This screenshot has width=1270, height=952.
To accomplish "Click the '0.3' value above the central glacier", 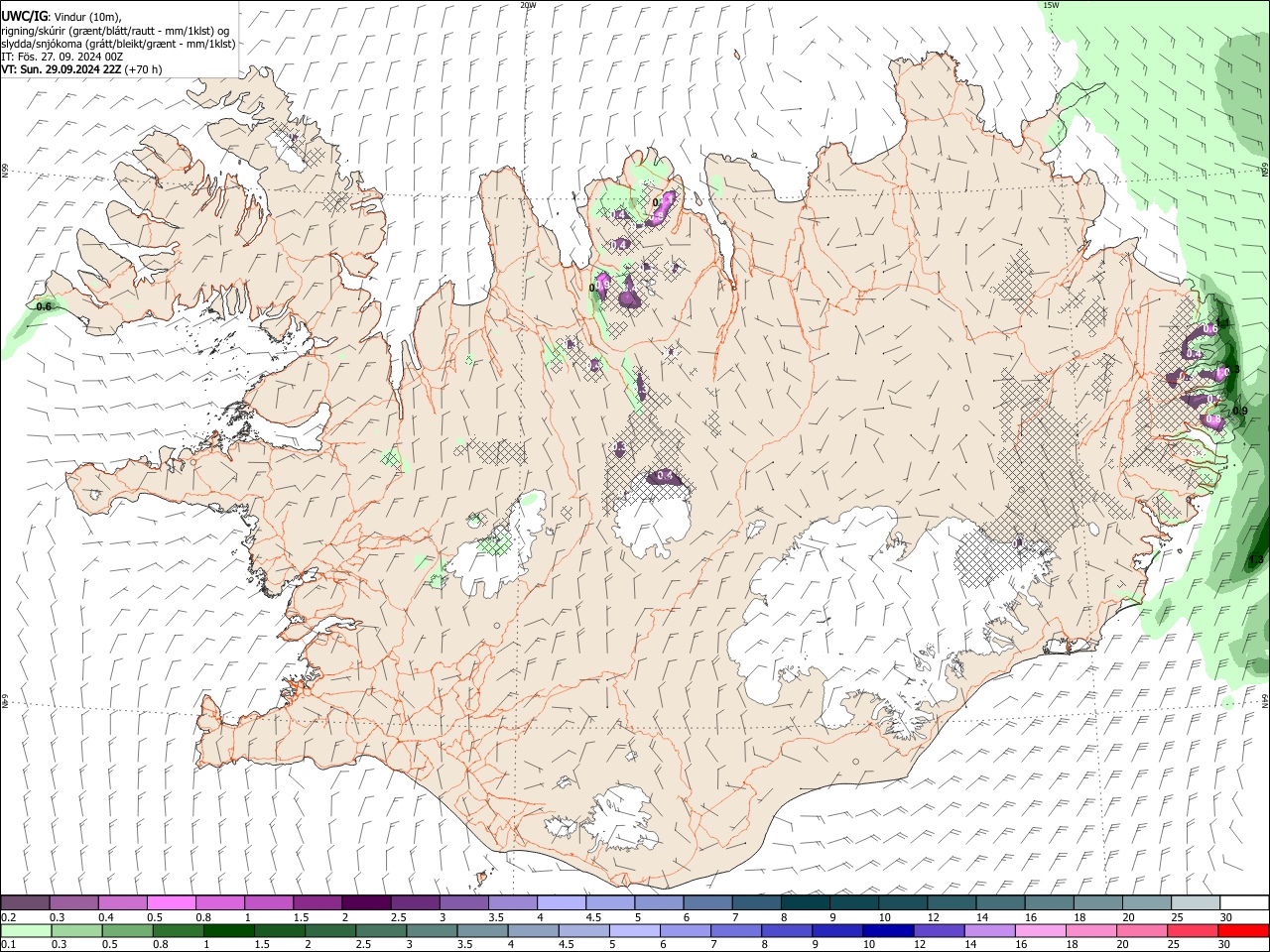I will (x=618, y=448).
